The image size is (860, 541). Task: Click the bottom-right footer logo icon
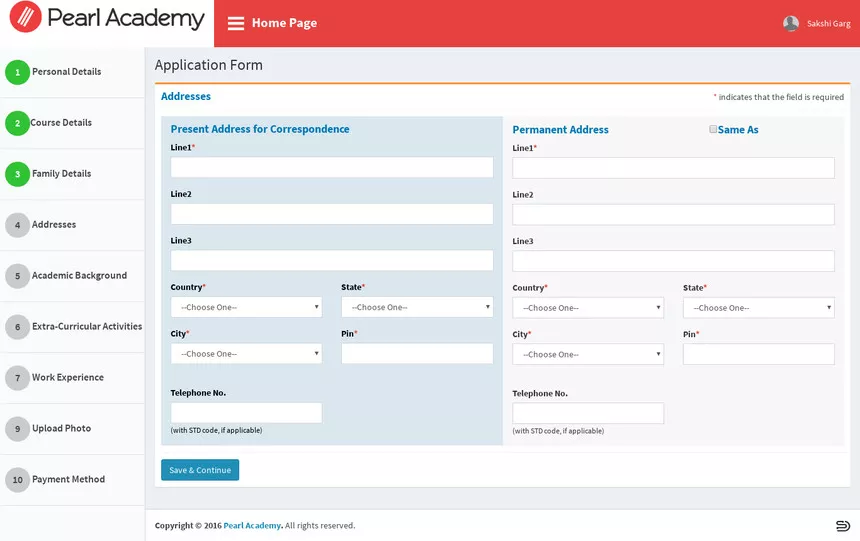tap(842, 526)
